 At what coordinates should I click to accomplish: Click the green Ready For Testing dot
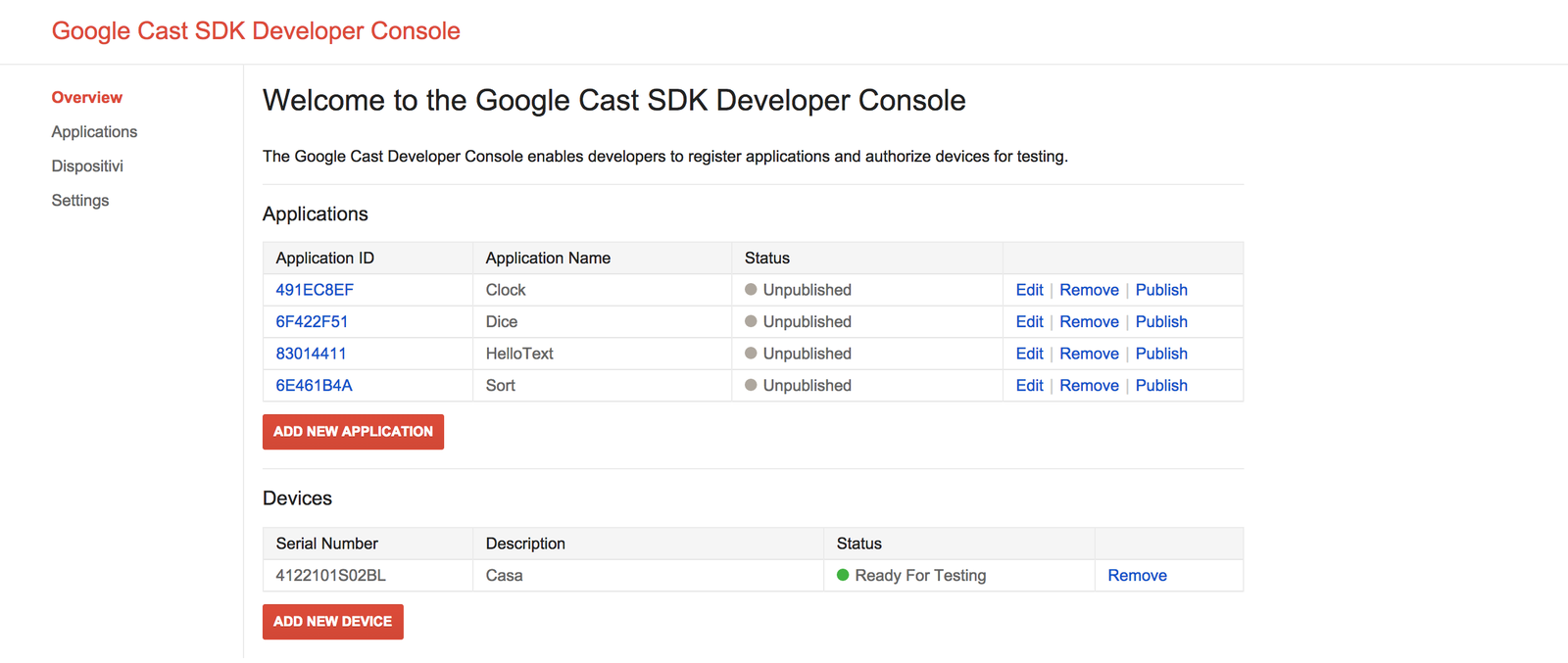pyautogui.click(x=843, y=575)
